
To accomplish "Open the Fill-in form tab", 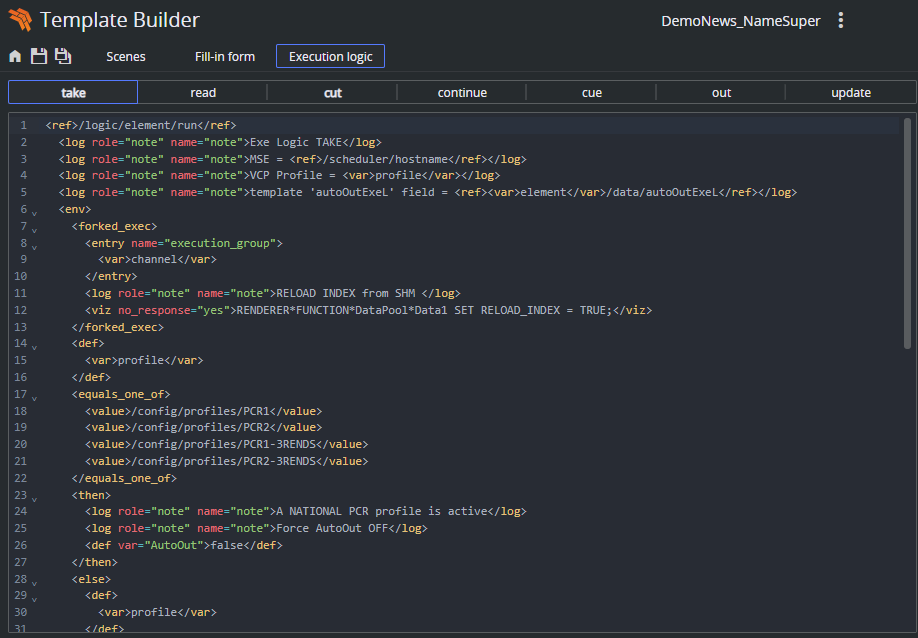I will (225, 57).
